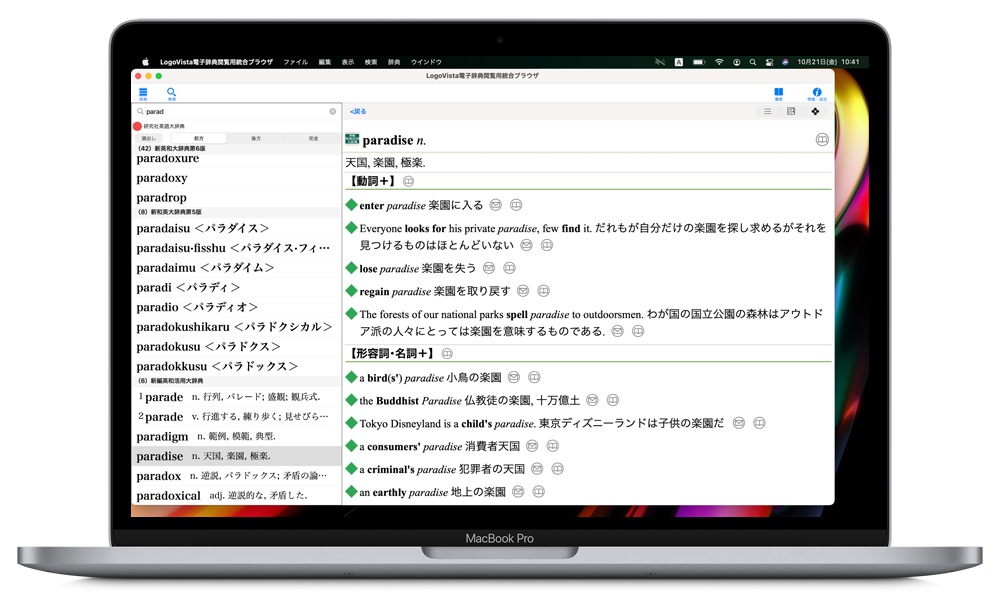1000x600 pixels.
Task: Click book icon next to 【形容詞・名詞+】 heading
Action: [447, 354]
